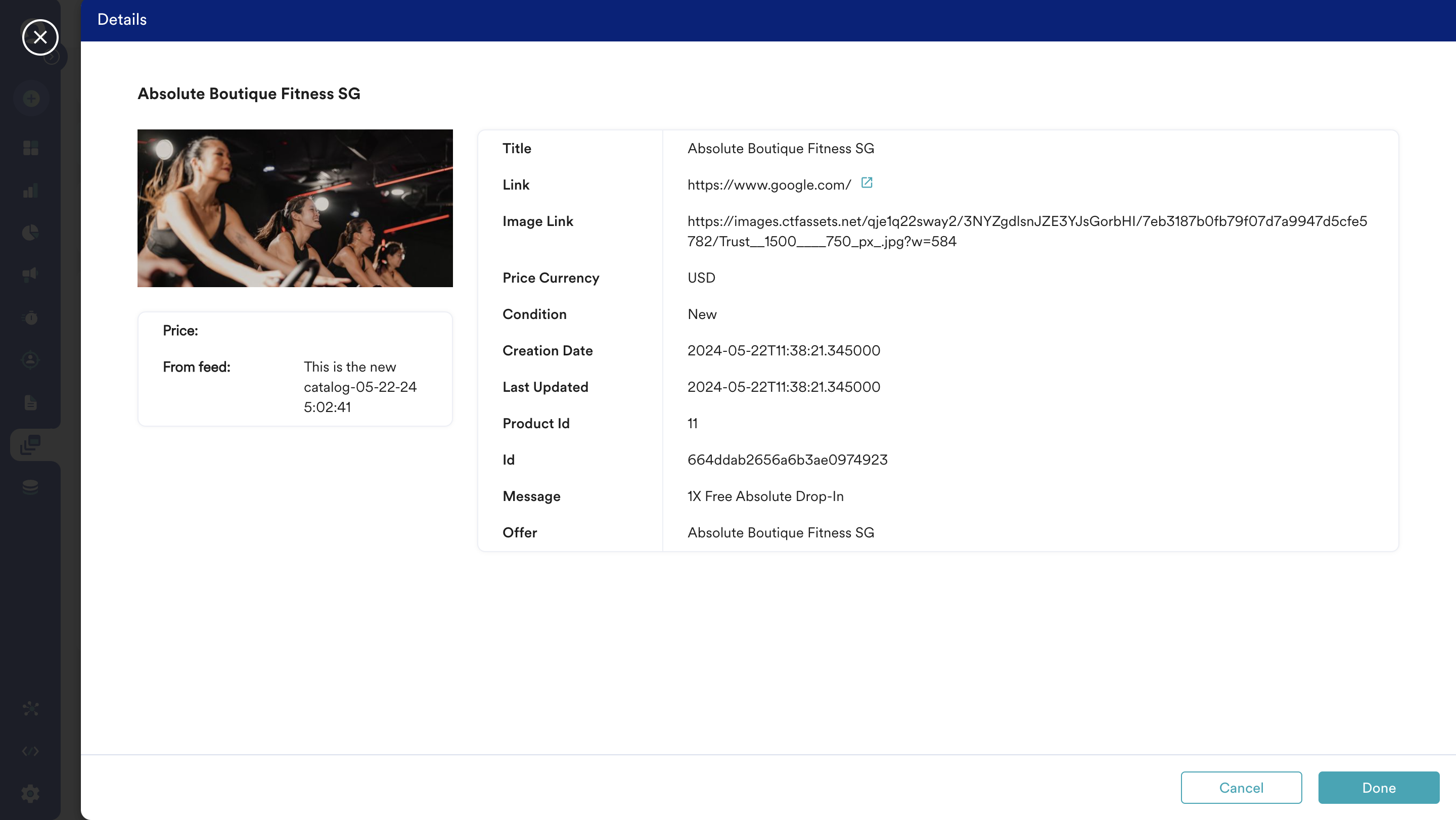Close the Details panel with X icon
This screenshot has width=1456, height=820.
tap(40, 37)
